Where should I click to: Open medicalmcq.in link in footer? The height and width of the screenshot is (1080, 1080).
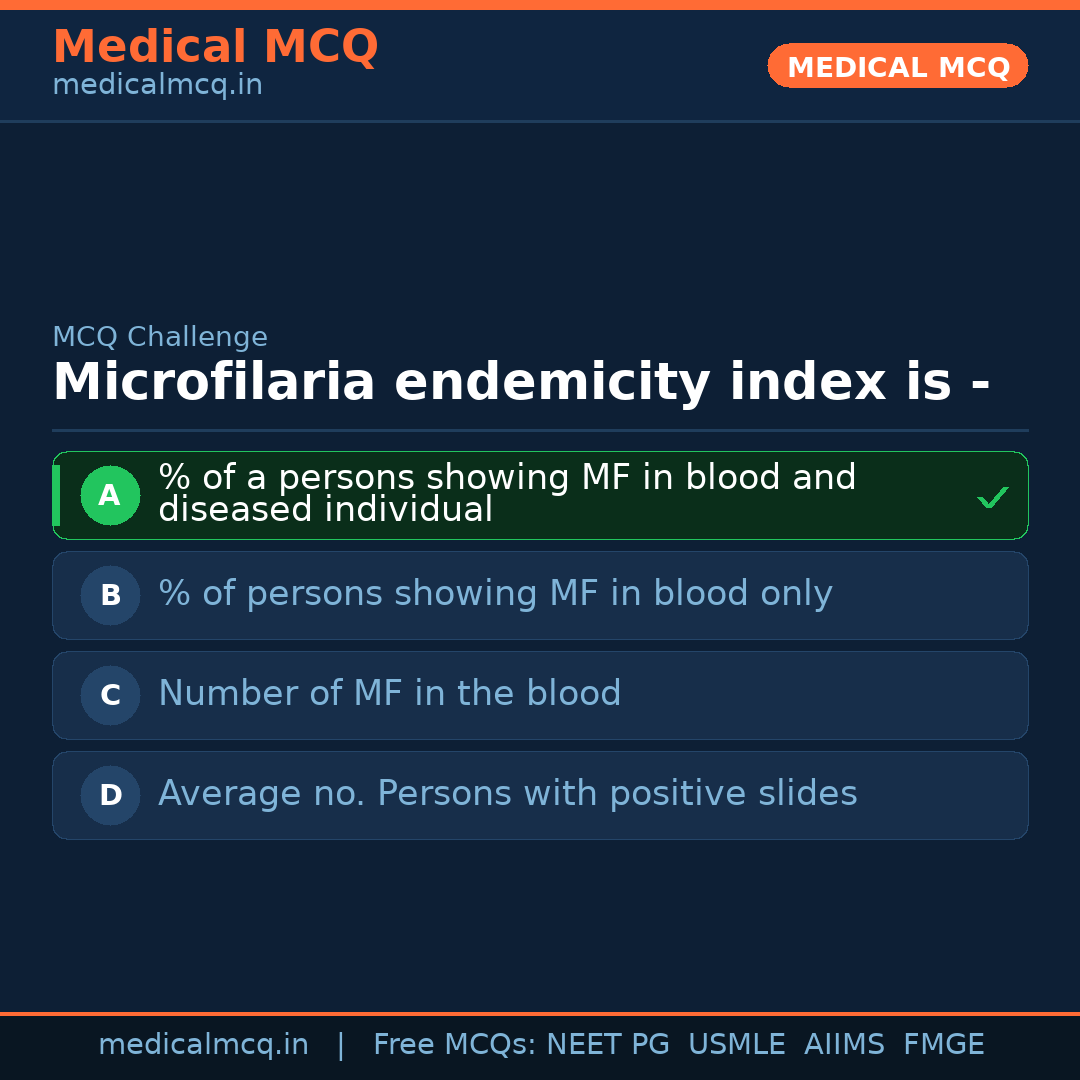(x=203, y=1045)
